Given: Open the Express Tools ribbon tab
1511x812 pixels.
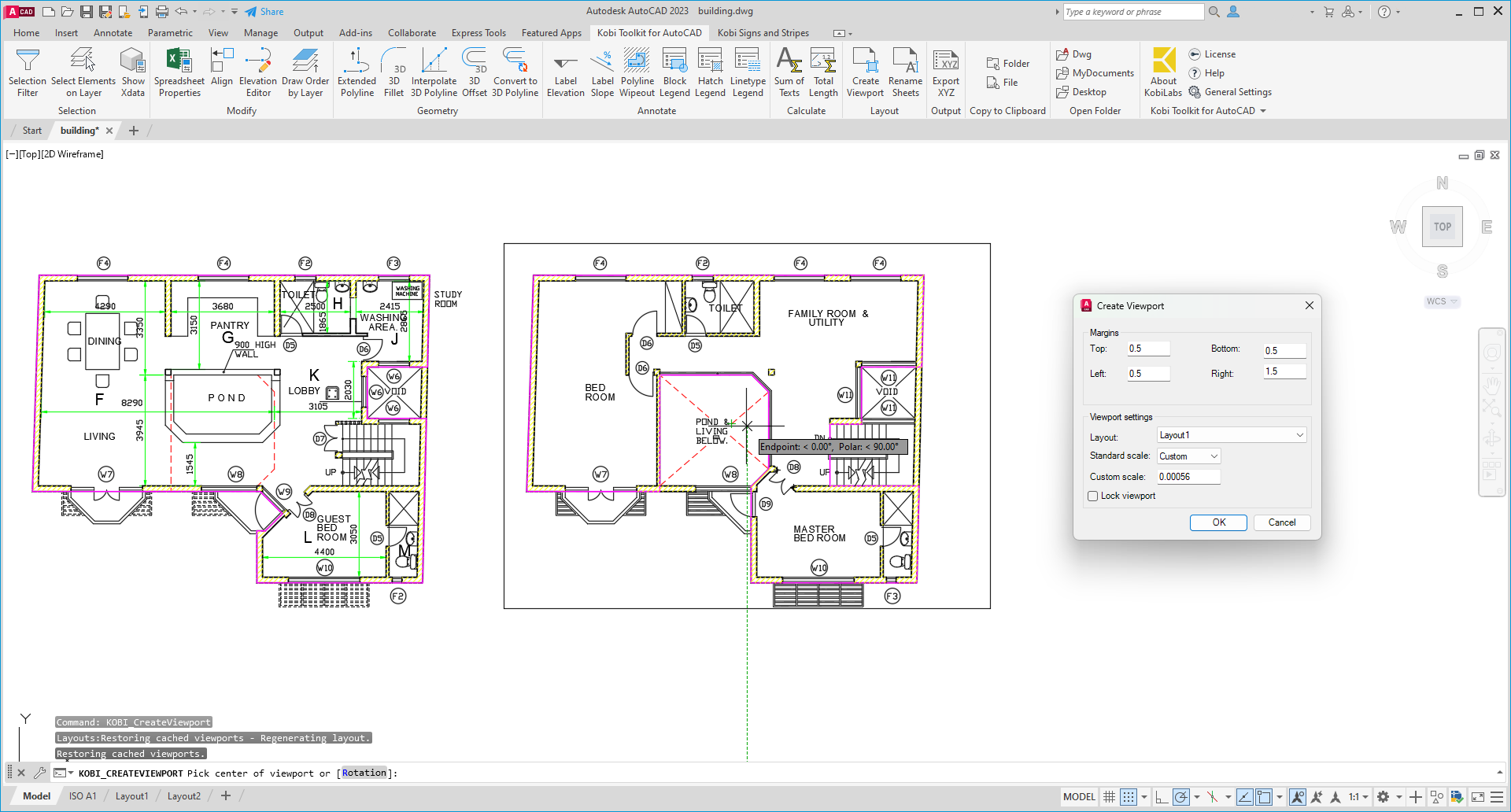Looking at the screenshot, I should [478, 33].
